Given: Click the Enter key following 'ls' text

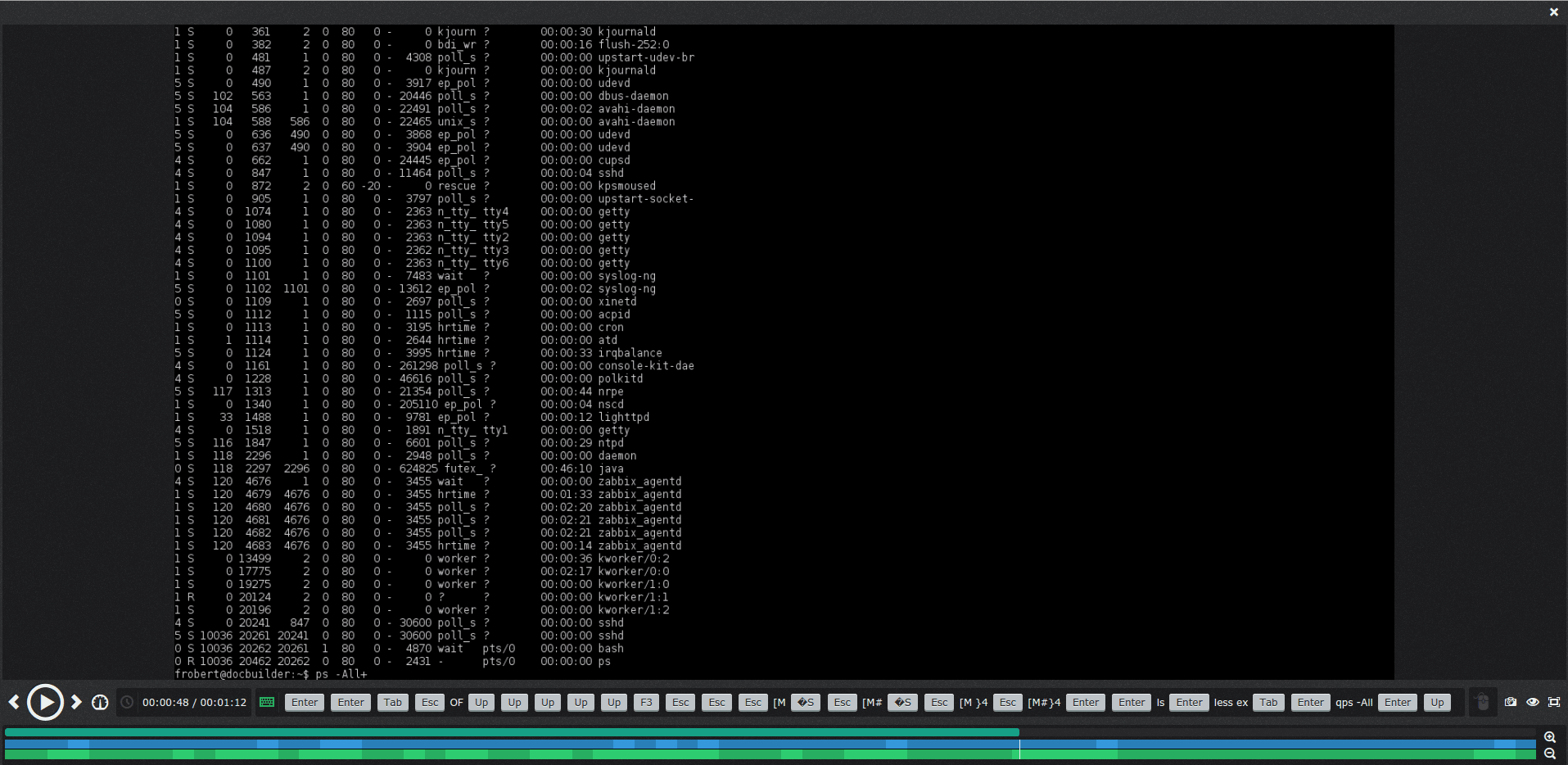Looking at the screenshot, I should coord(1189,702).
